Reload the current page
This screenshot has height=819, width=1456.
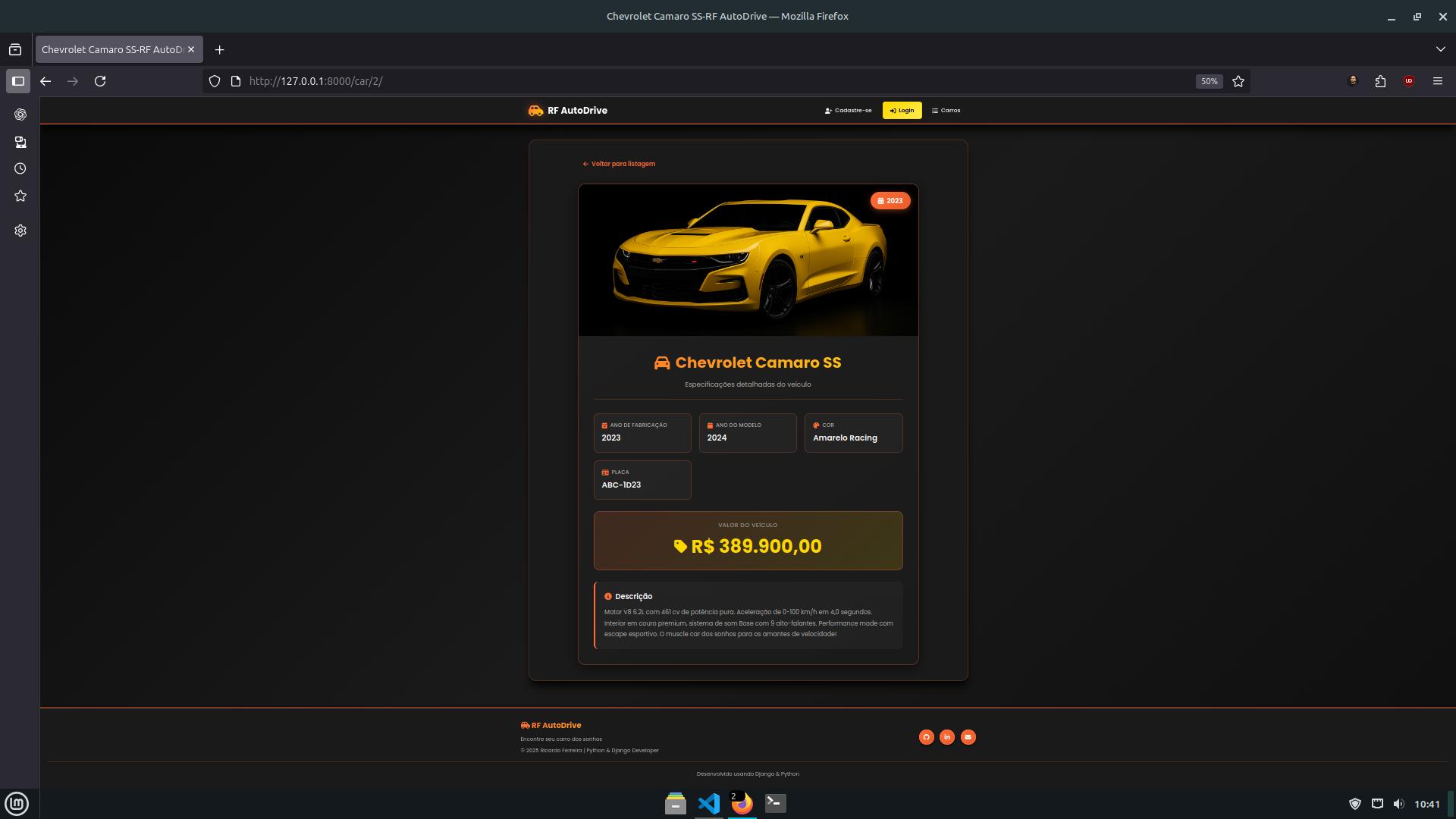(x=100, y=81)
